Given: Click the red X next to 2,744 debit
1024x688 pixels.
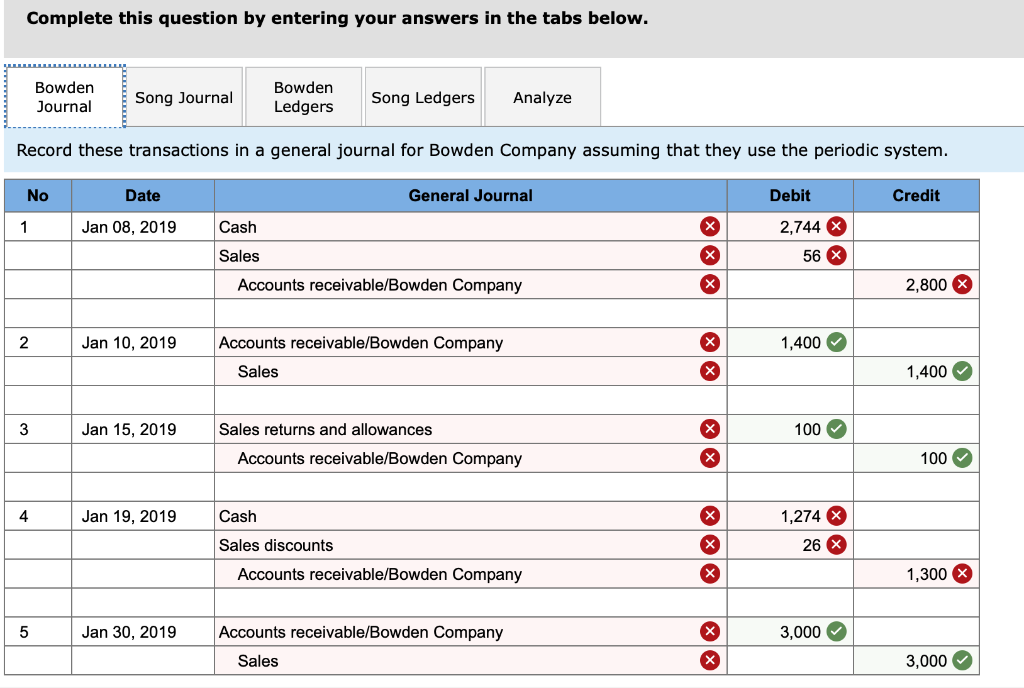Looking at the screenshot, I should [835, 226].
